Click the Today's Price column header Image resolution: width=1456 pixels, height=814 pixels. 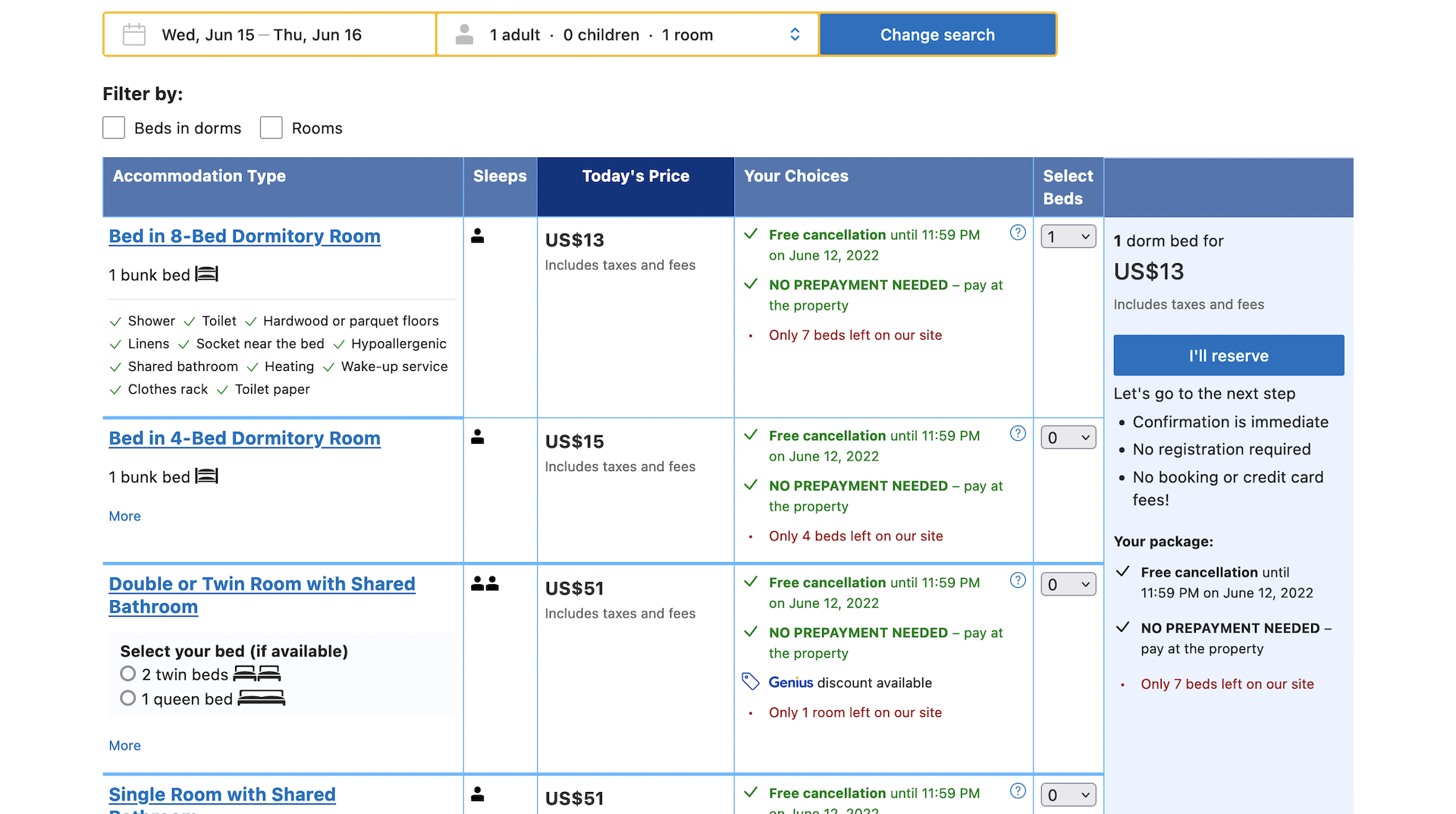(x=635, y=177)
